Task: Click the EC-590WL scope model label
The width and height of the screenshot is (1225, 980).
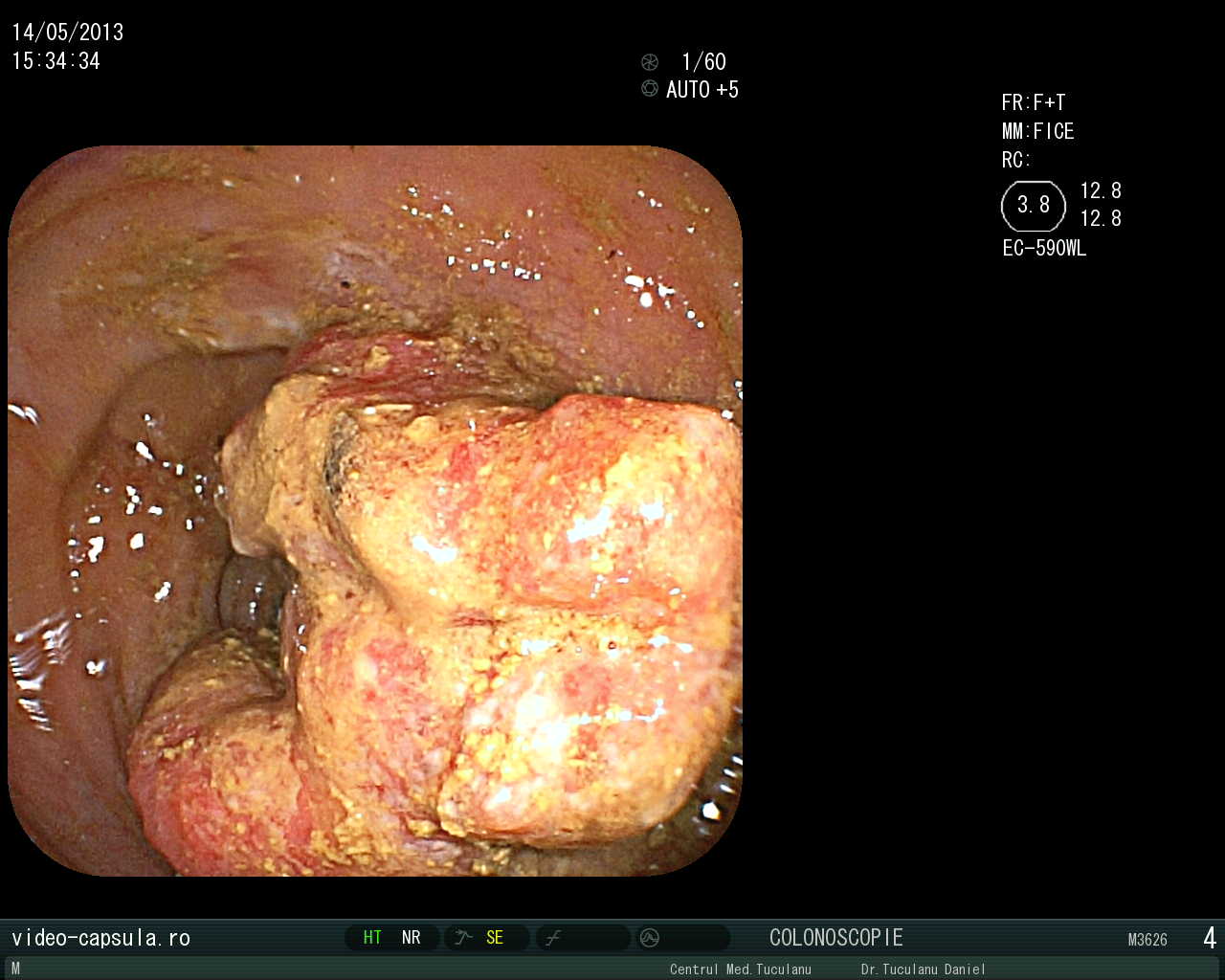Action: 1044,249
